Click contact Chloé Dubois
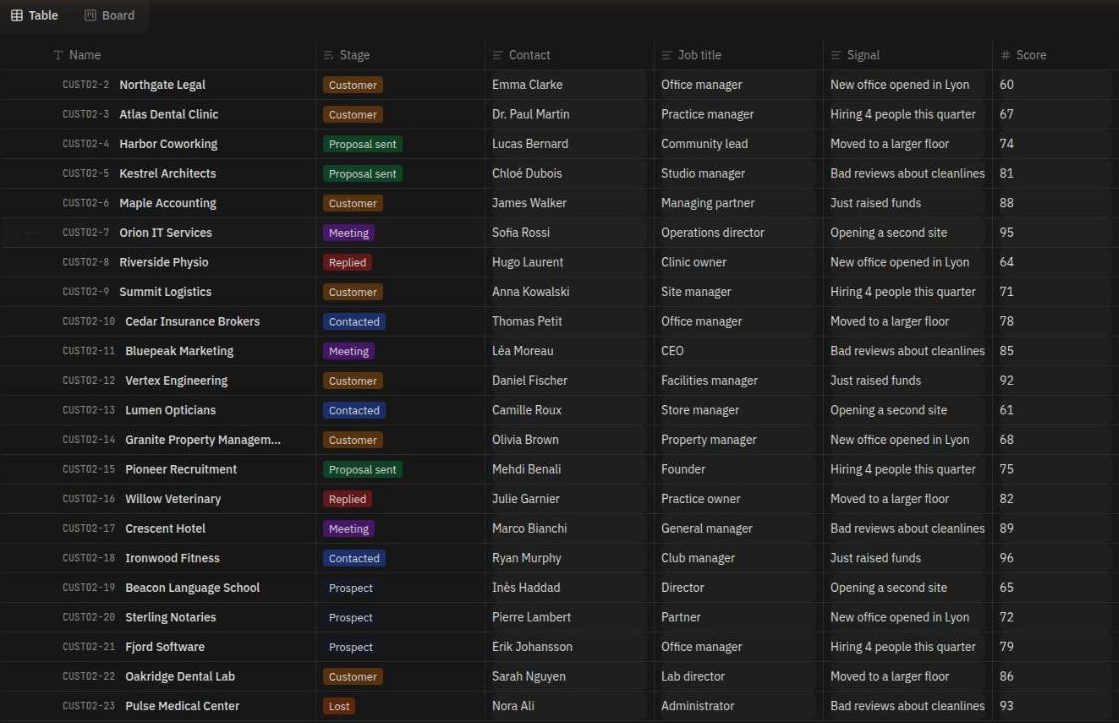The height and width of the screenshot is (723, 1119). tap(527, 173)
